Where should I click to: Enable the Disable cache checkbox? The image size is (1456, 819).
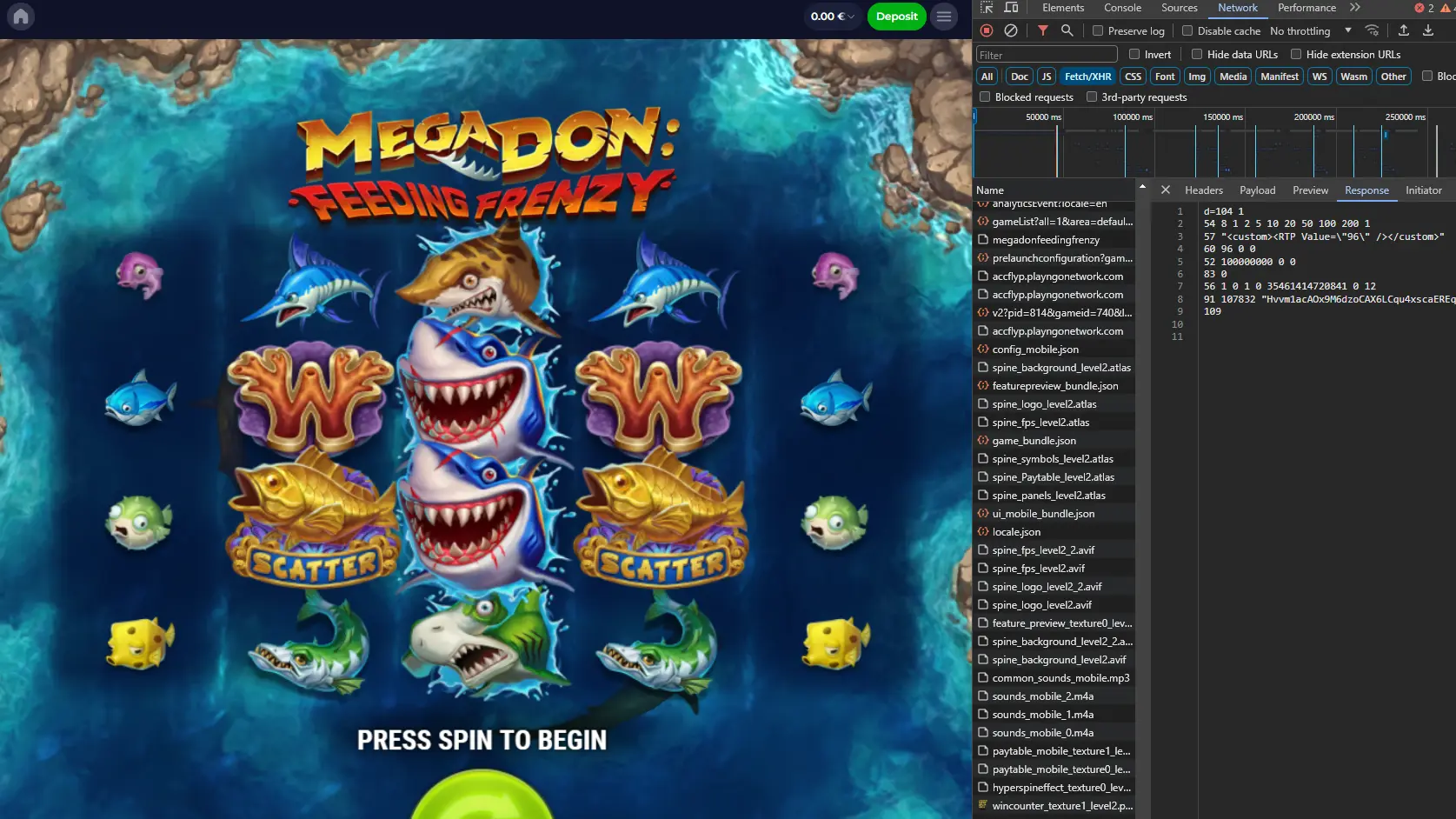[x=1187, y=30]
